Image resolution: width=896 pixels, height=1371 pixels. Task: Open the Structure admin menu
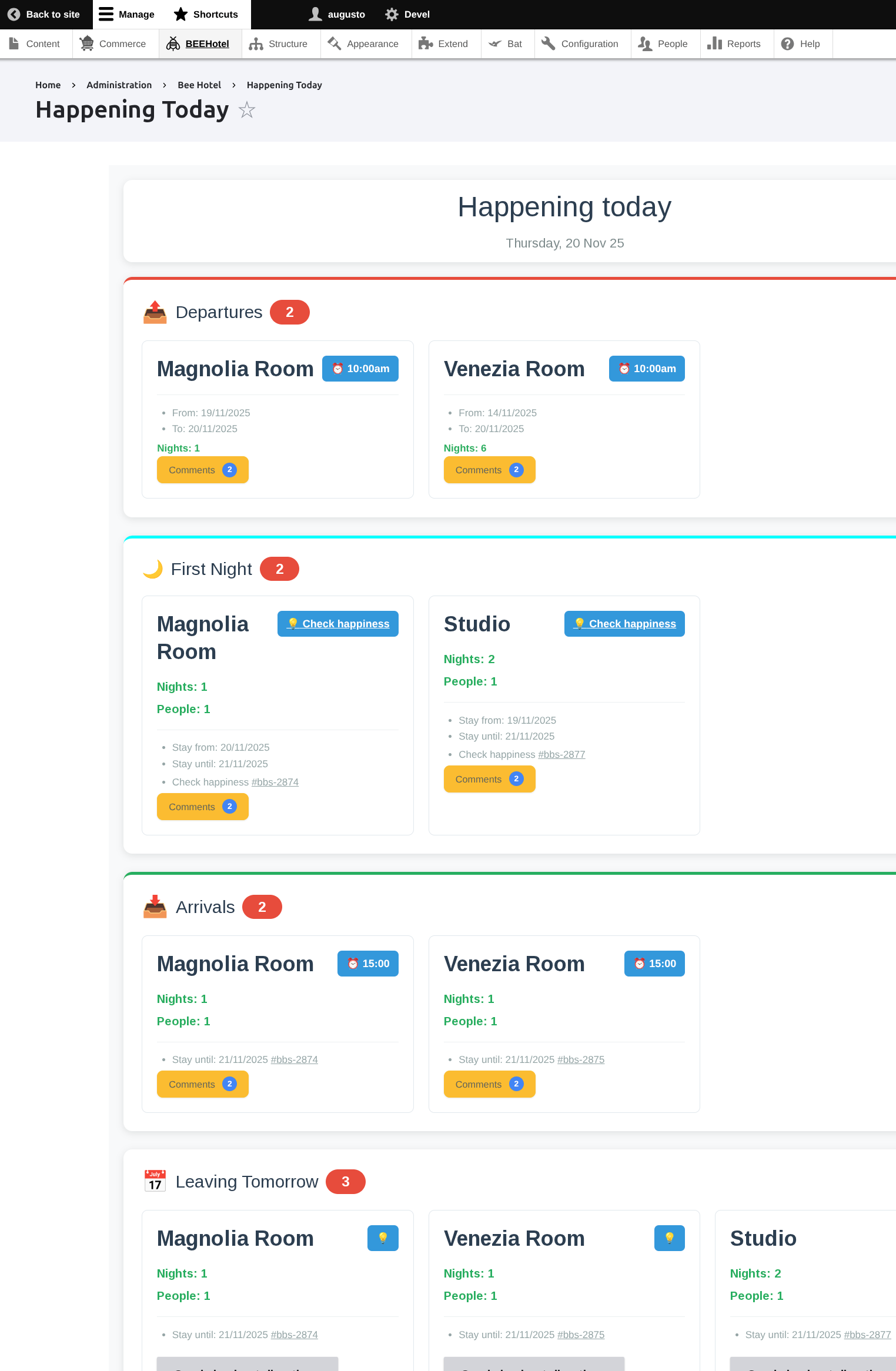(281, 44)
